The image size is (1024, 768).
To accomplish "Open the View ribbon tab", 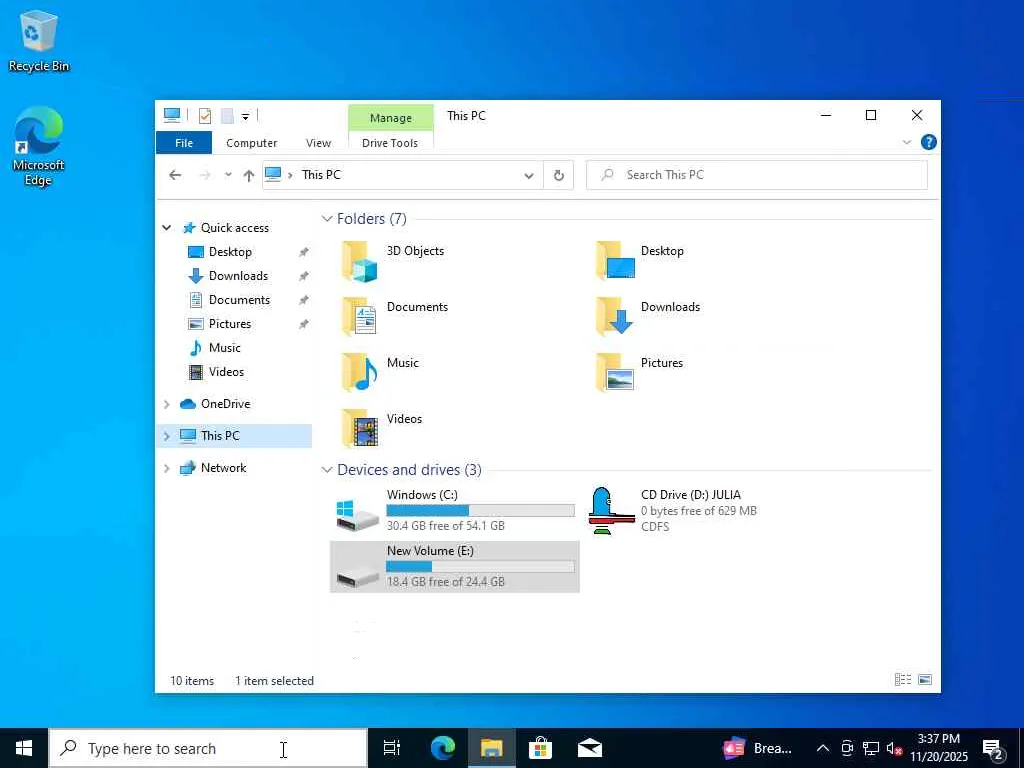I will [318, 143].
